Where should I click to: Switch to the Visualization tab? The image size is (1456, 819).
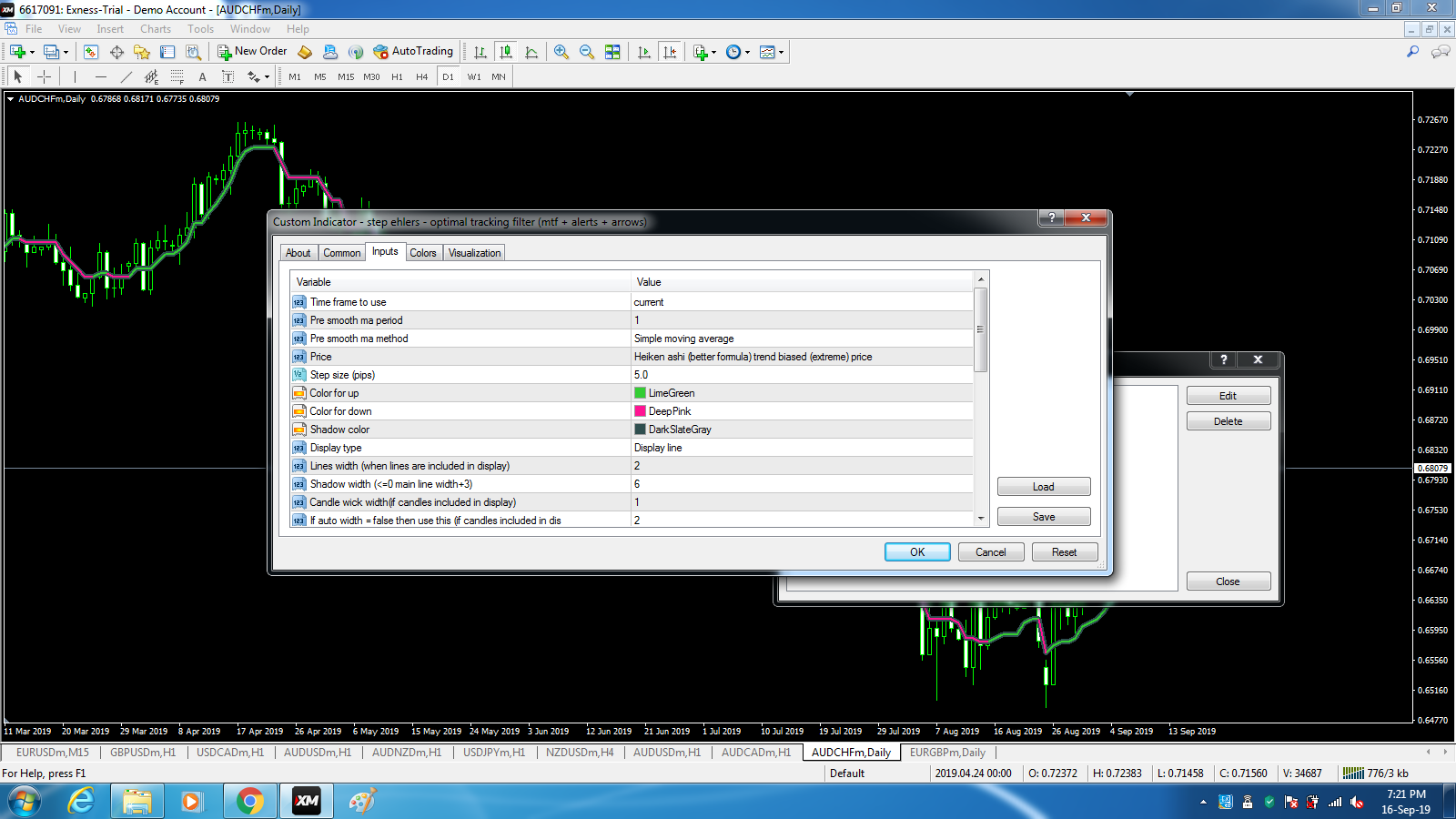tap(474, 253)
